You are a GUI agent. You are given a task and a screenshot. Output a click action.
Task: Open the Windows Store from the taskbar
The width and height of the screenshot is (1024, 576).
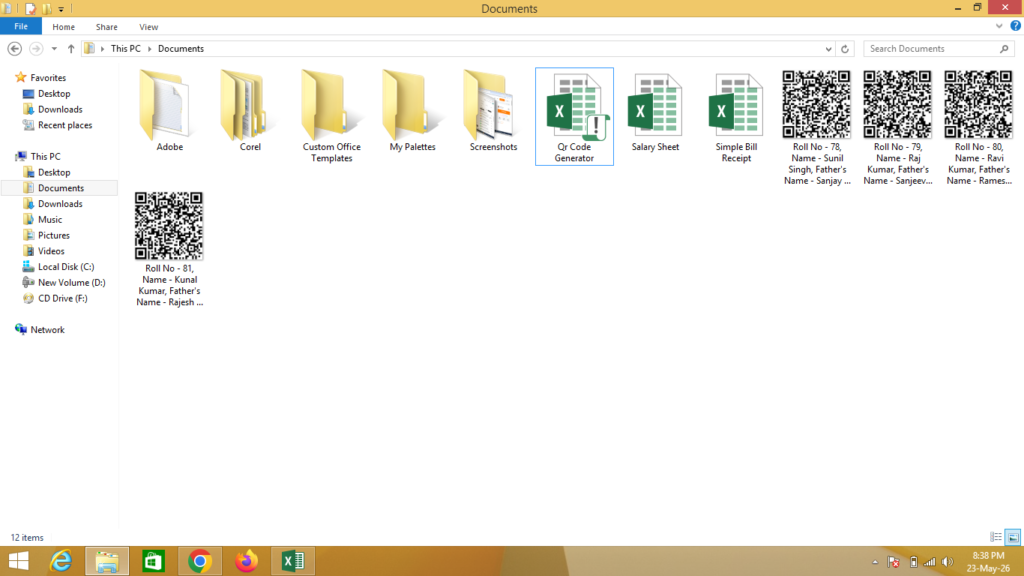pos(153,561)
